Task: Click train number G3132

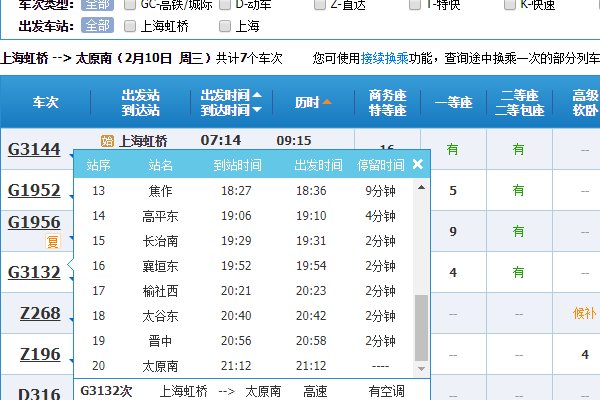Action: pyautogui.click(x=34, y=271)
